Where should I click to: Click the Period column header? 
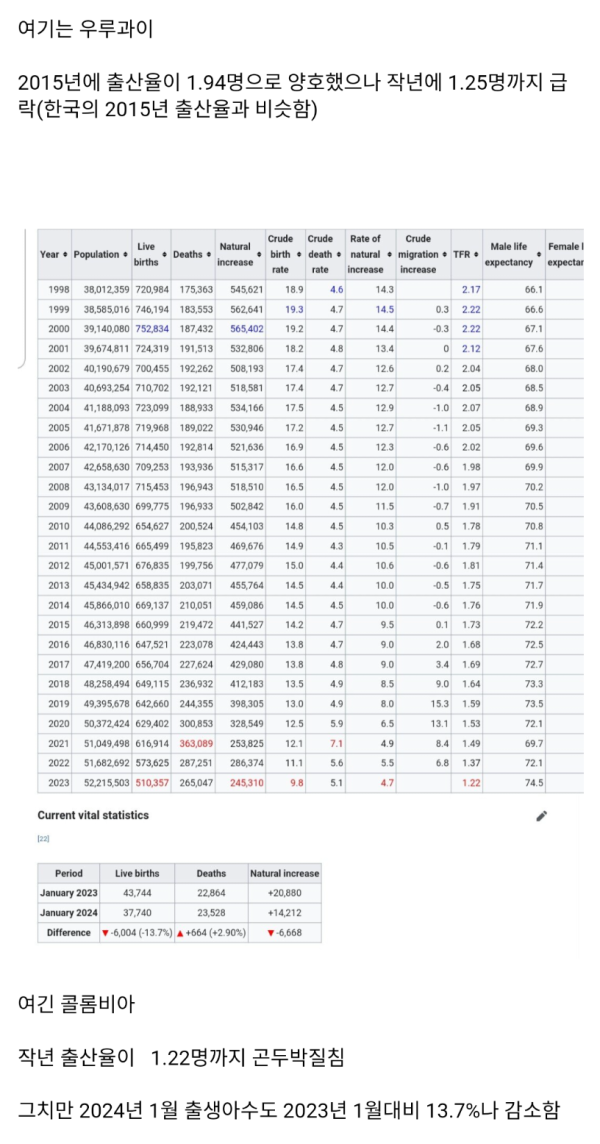[69, 873]
